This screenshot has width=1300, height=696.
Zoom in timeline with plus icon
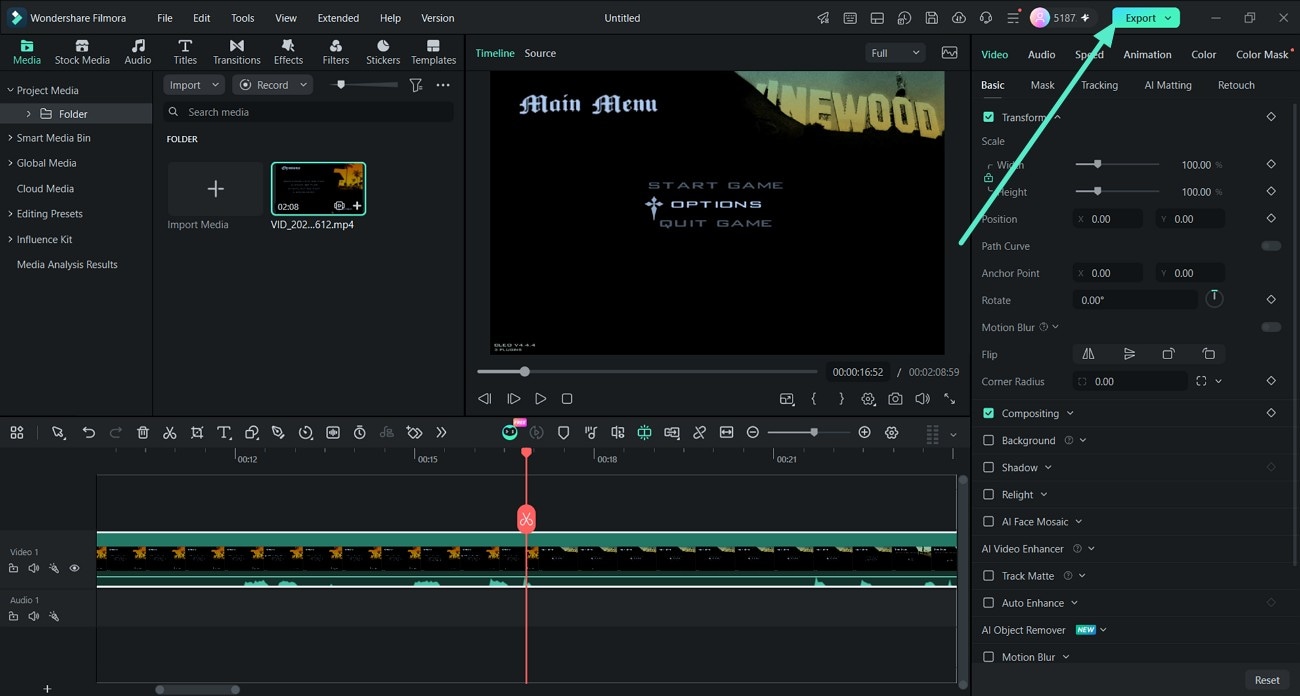864,433
